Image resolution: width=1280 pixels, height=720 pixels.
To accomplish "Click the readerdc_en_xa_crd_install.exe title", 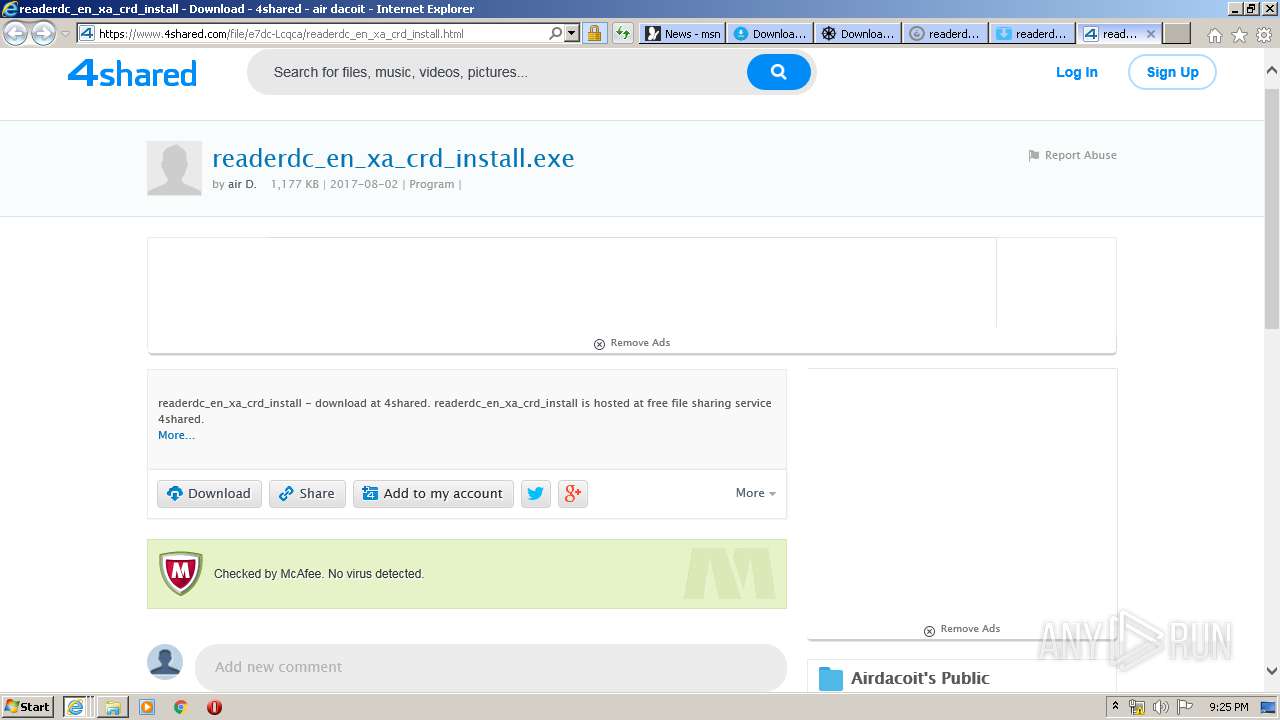I will [x=393, y=158].
